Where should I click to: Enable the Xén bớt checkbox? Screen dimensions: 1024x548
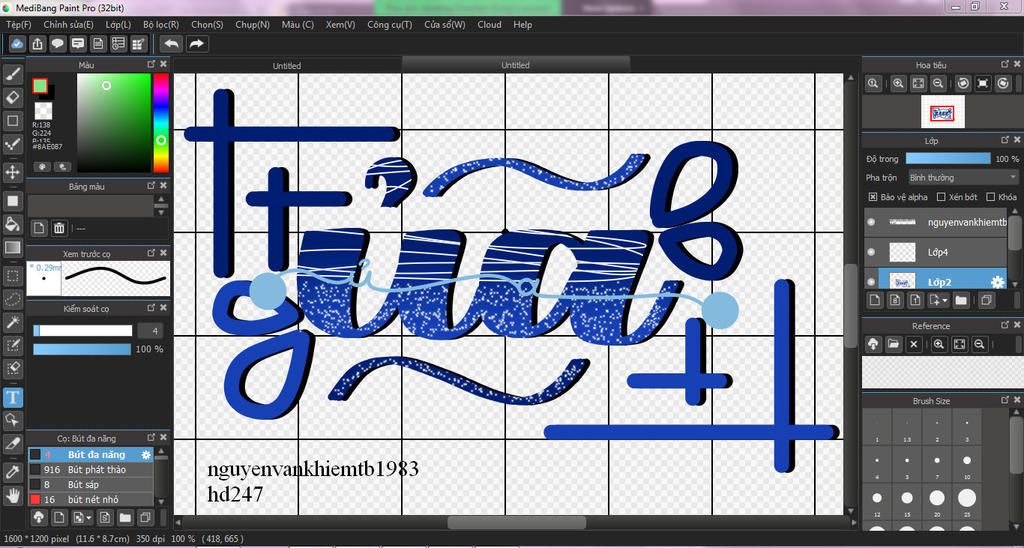[941, 197]
